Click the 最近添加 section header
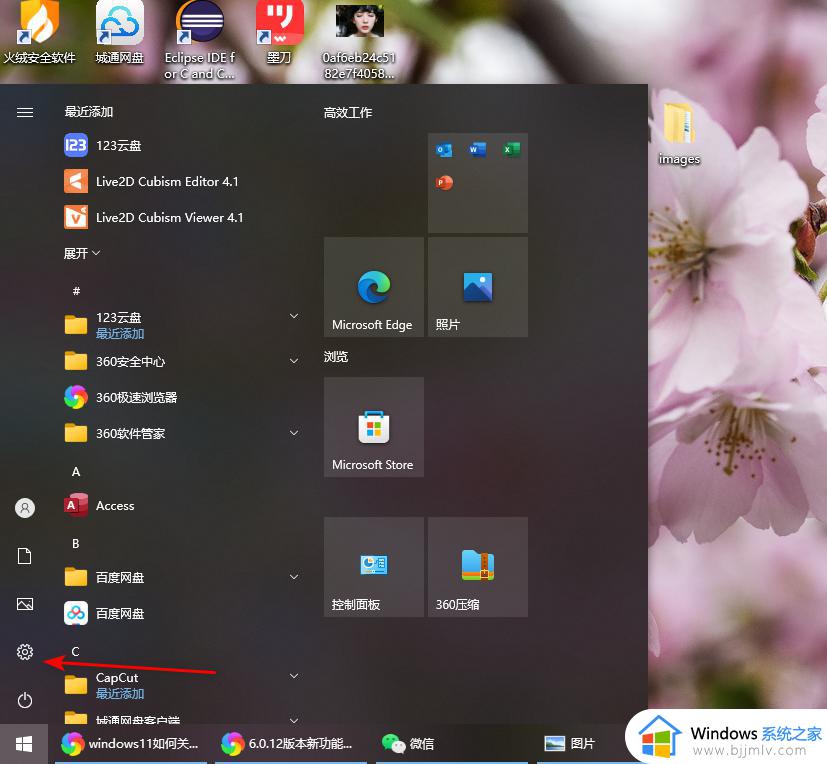The height and width of the screenshot is (764, 827). coord(89,112)
